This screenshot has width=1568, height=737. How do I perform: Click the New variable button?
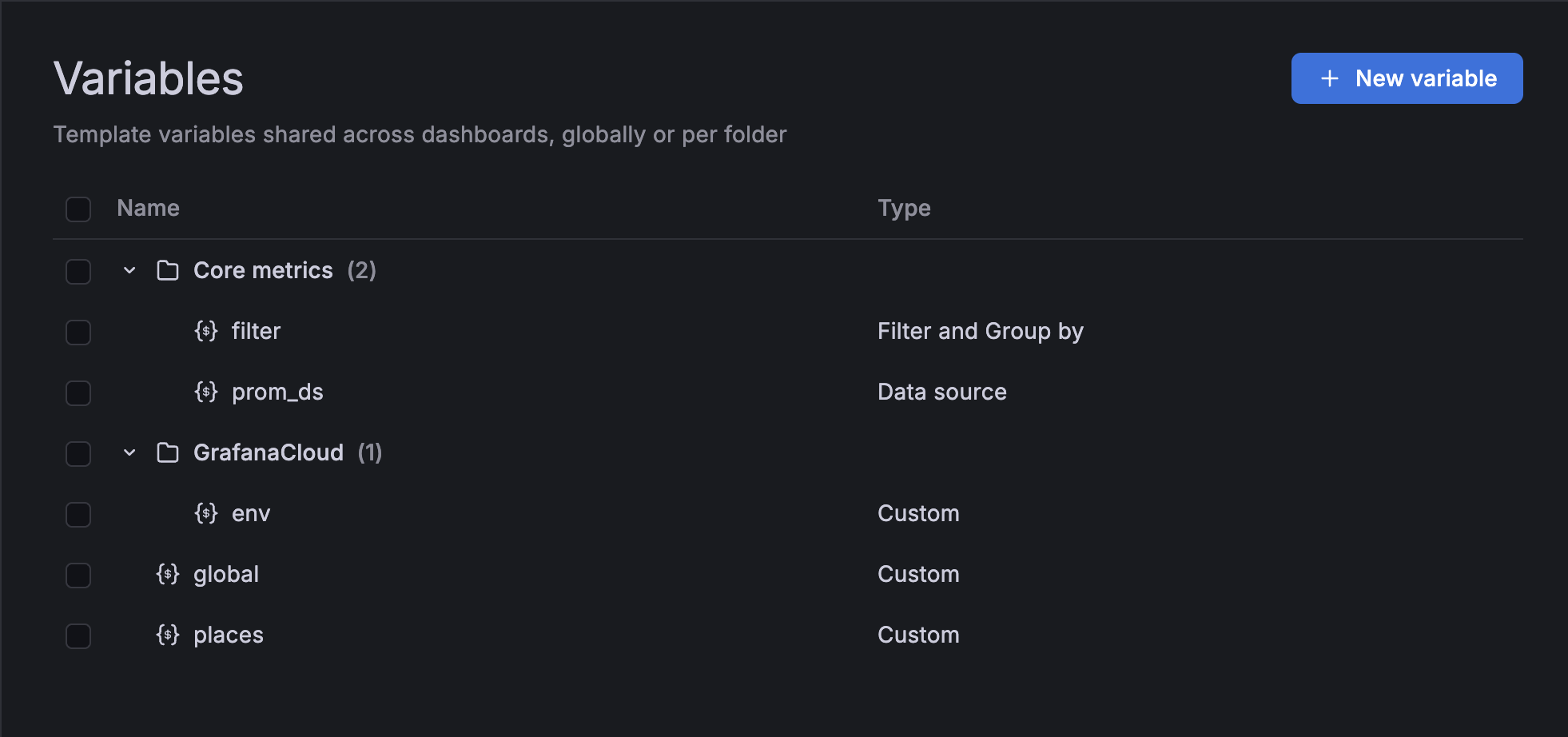[1407, 78]
